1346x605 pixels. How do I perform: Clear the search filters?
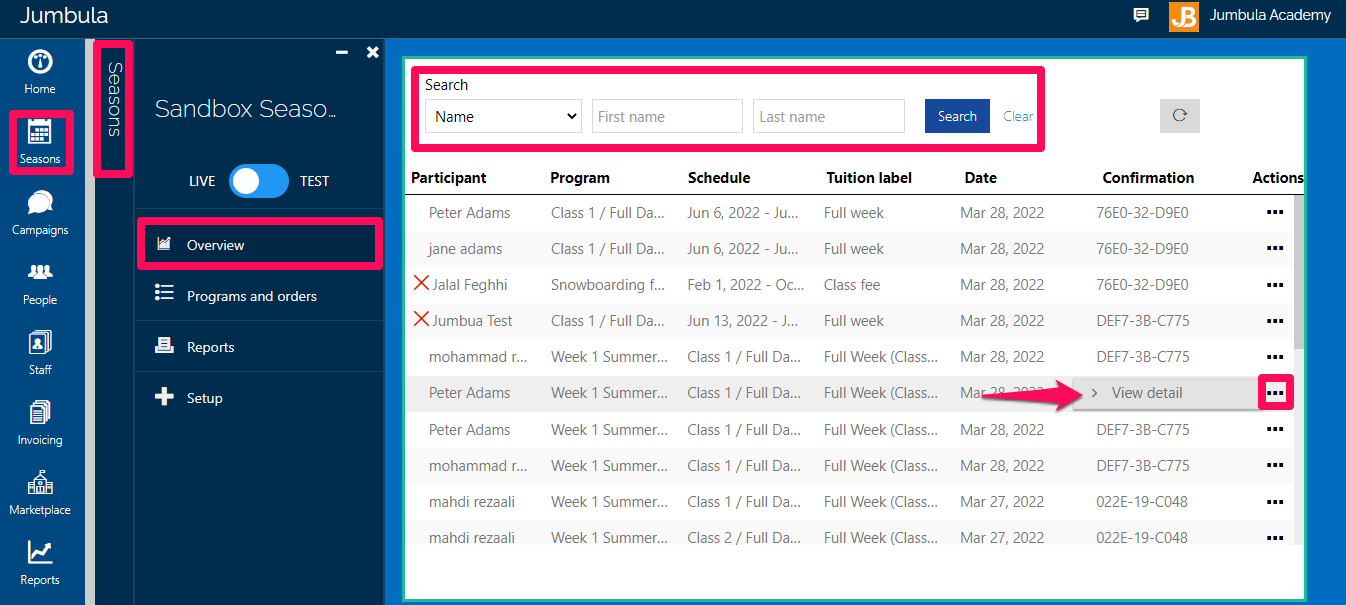click(x=1018, y=116)
